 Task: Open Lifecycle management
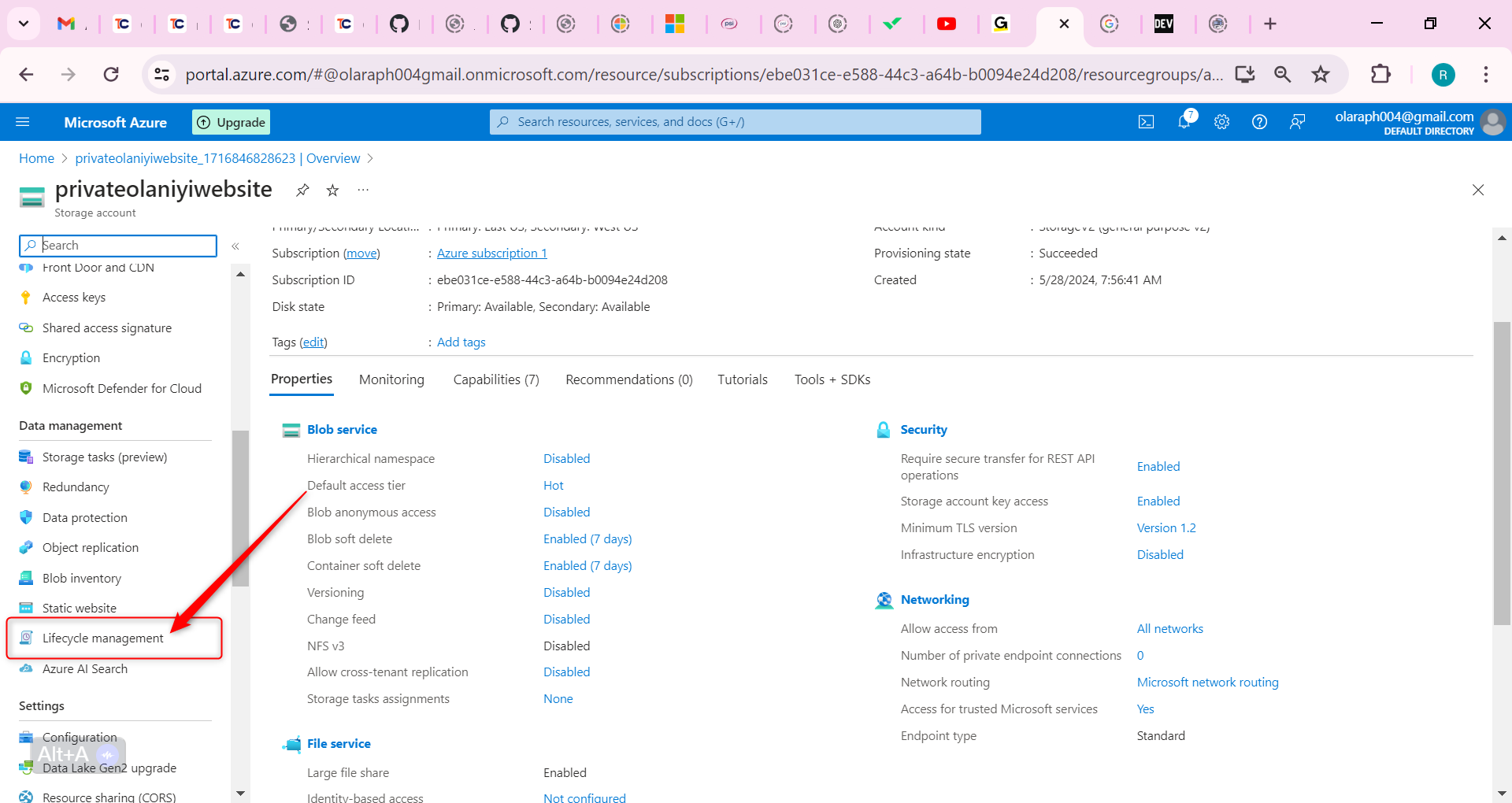point(103,638)
